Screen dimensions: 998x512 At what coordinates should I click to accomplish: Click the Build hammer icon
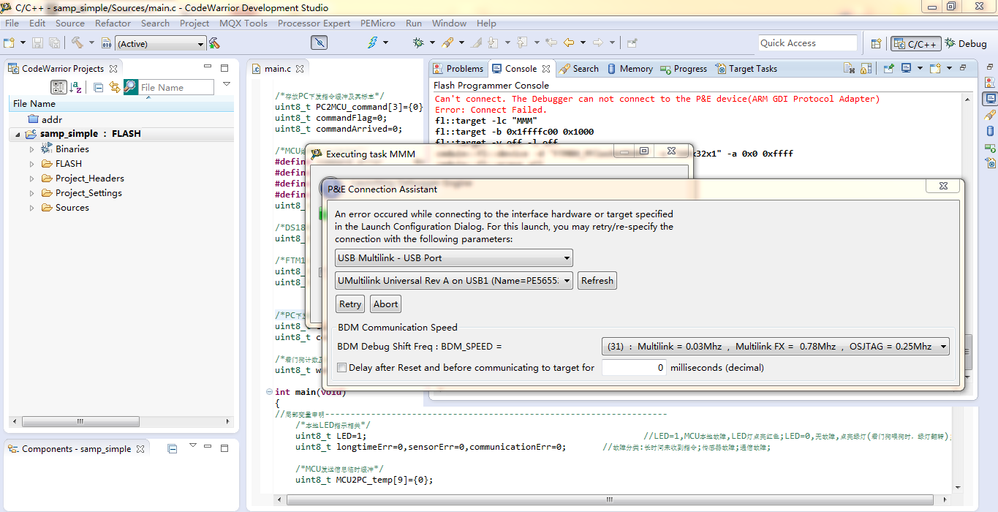[77, 43]
